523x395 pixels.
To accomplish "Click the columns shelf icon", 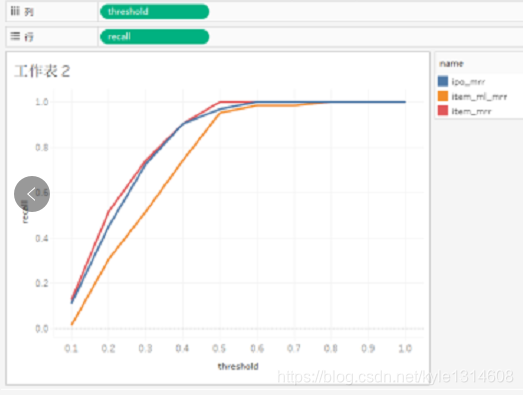I will [x=15, y=11].
